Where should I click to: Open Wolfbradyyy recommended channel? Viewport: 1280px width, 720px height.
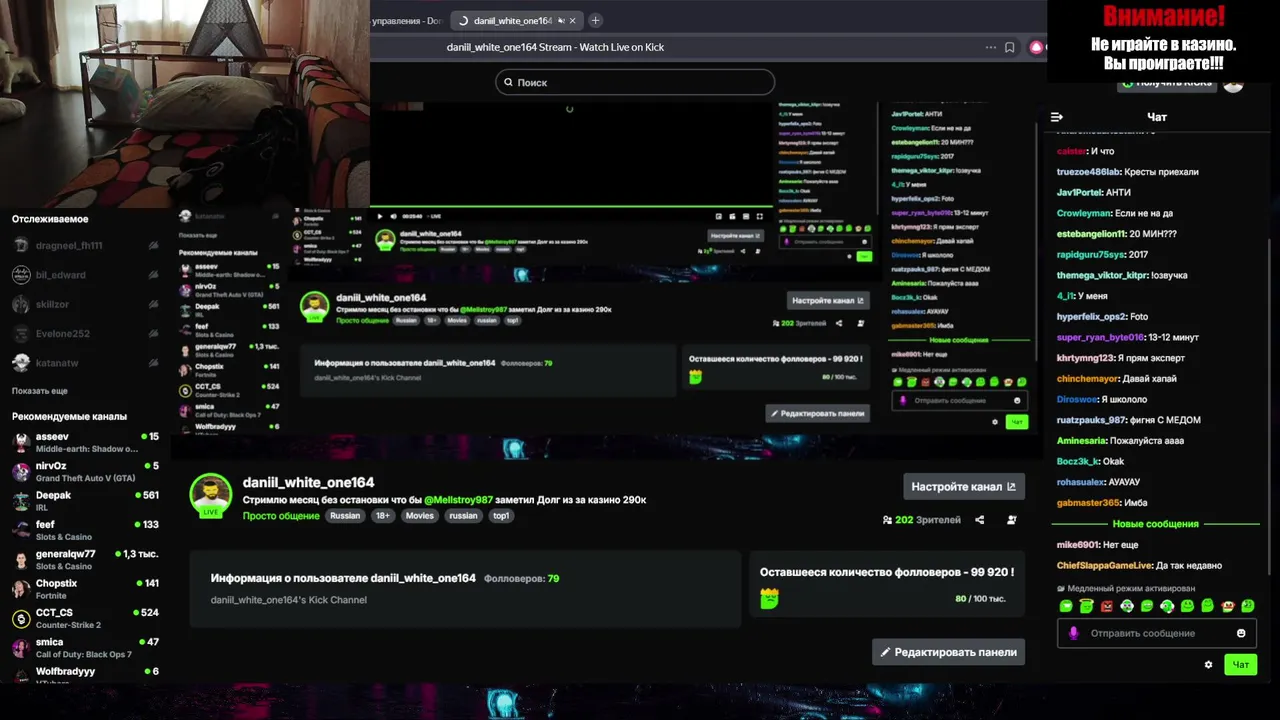tap(85, 674)
